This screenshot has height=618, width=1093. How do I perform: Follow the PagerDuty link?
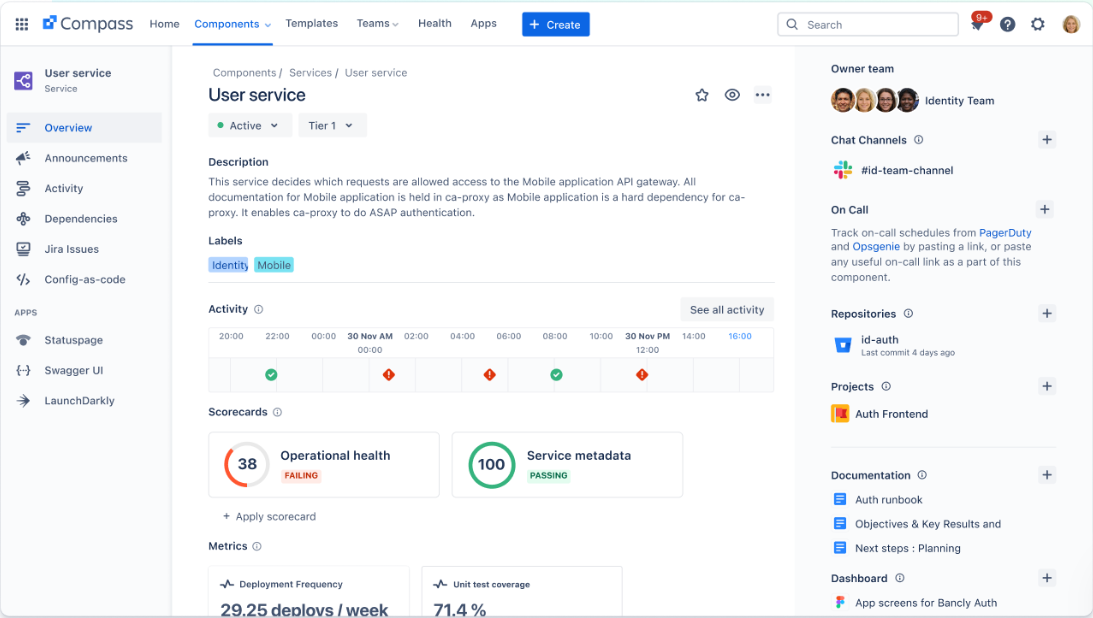[1005, 233]
